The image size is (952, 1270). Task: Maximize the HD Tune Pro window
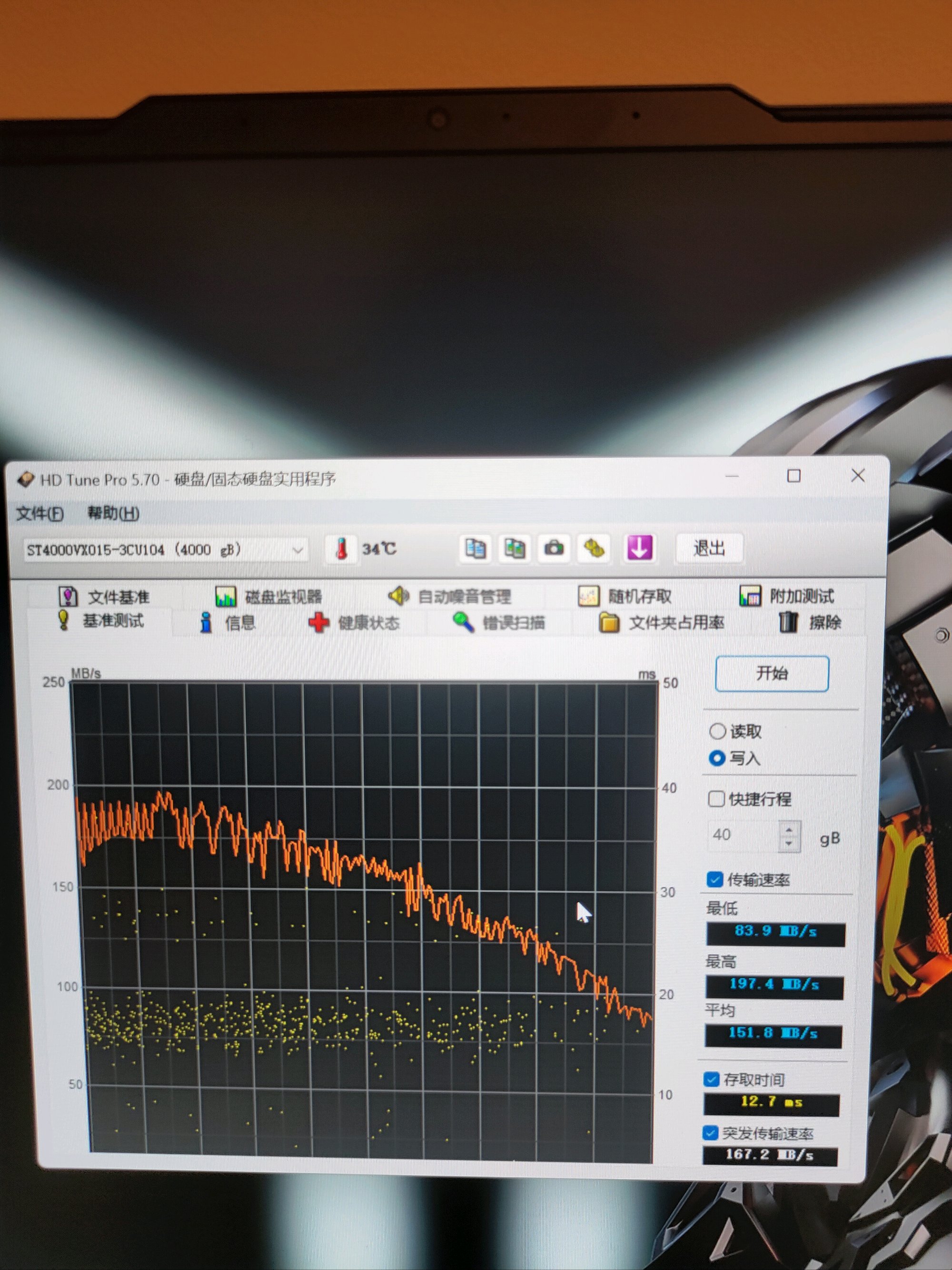click(793, 475)
